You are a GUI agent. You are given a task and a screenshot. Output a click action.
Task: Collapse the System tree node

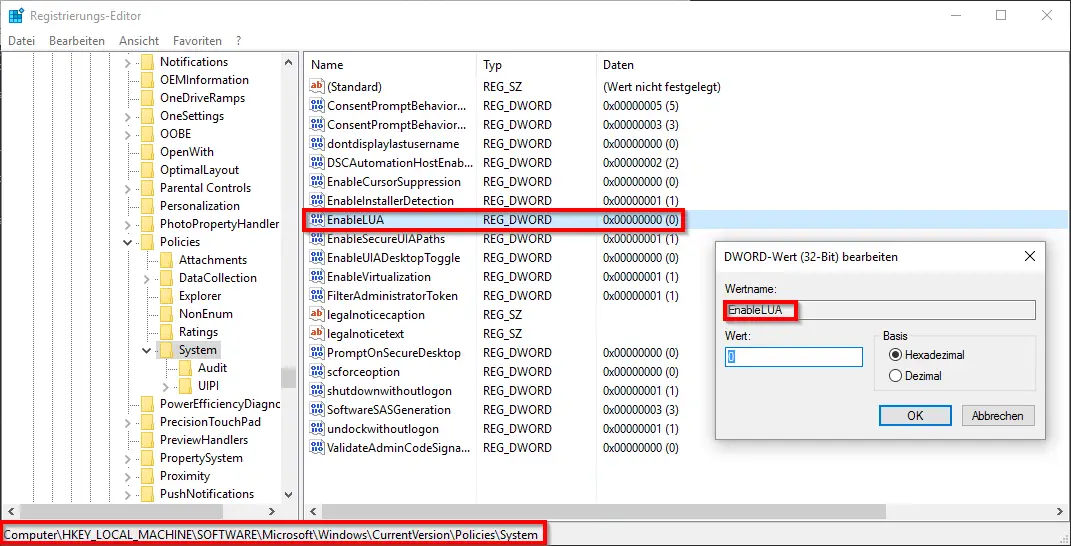pyautogui.click(x=147, y=350)
